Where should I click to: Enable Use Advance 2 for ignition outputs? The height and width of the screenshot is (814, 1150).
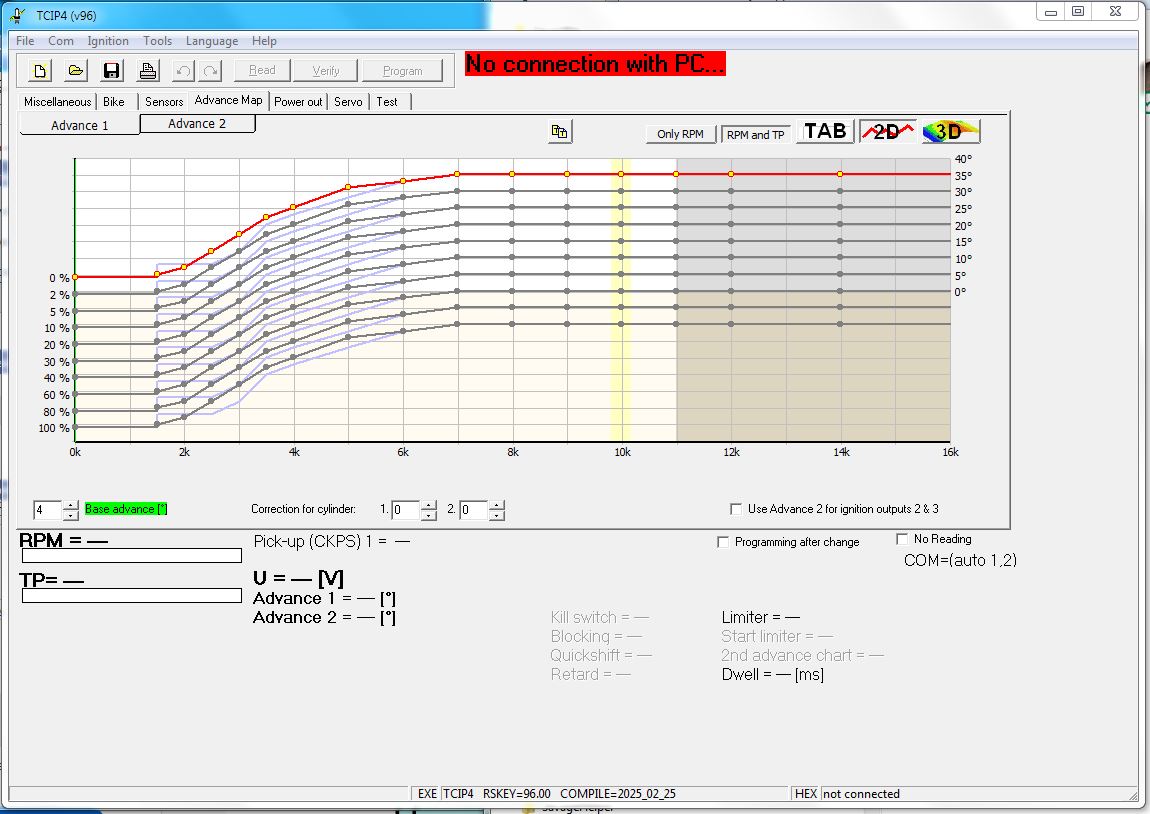pos(736,509)
